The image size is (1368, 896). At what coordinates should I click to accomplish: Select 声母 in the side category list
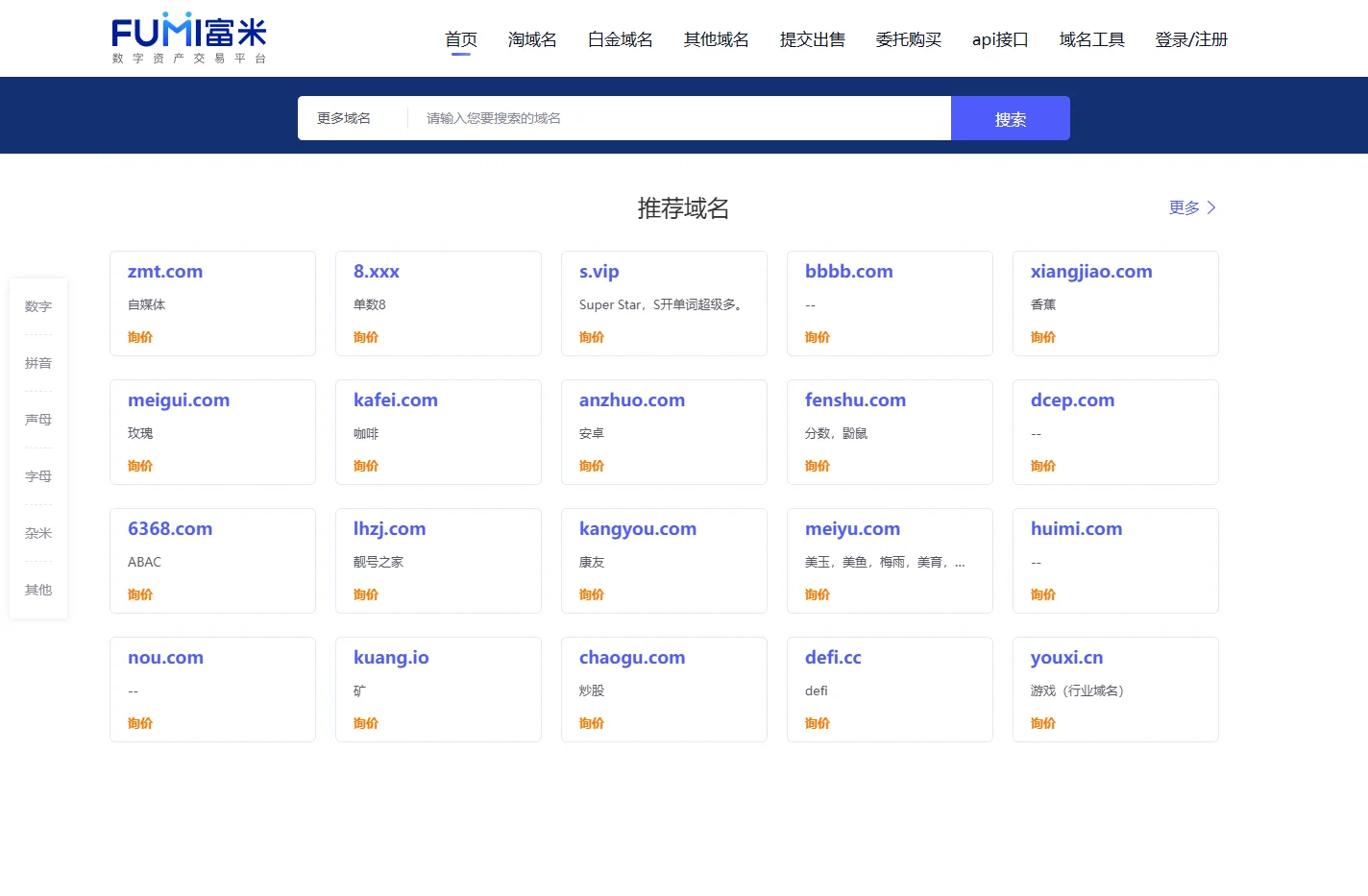pyautogui.click(x=38, y=420)
